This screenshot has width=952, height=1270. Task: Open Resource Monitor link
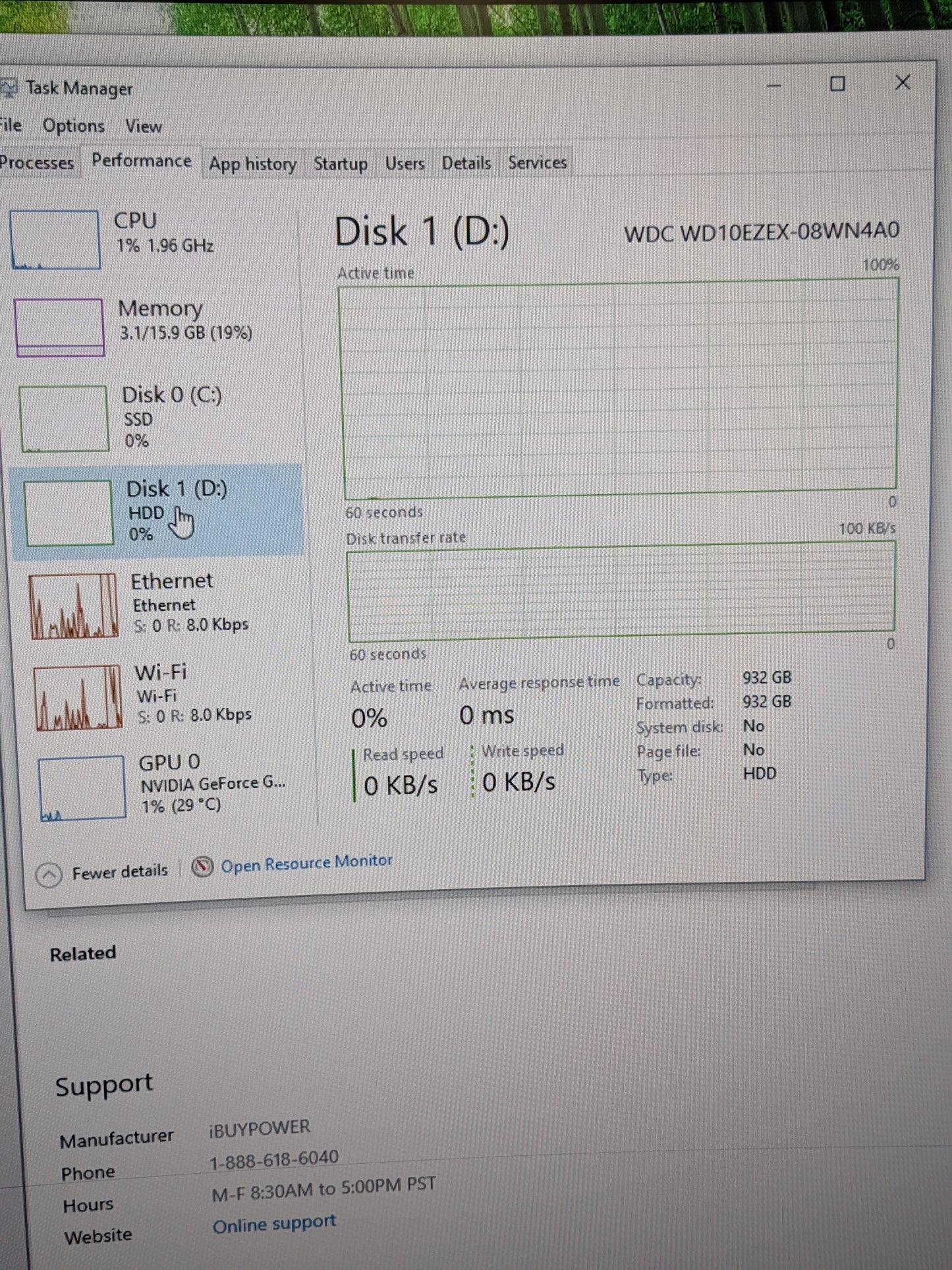coord(306,863)
